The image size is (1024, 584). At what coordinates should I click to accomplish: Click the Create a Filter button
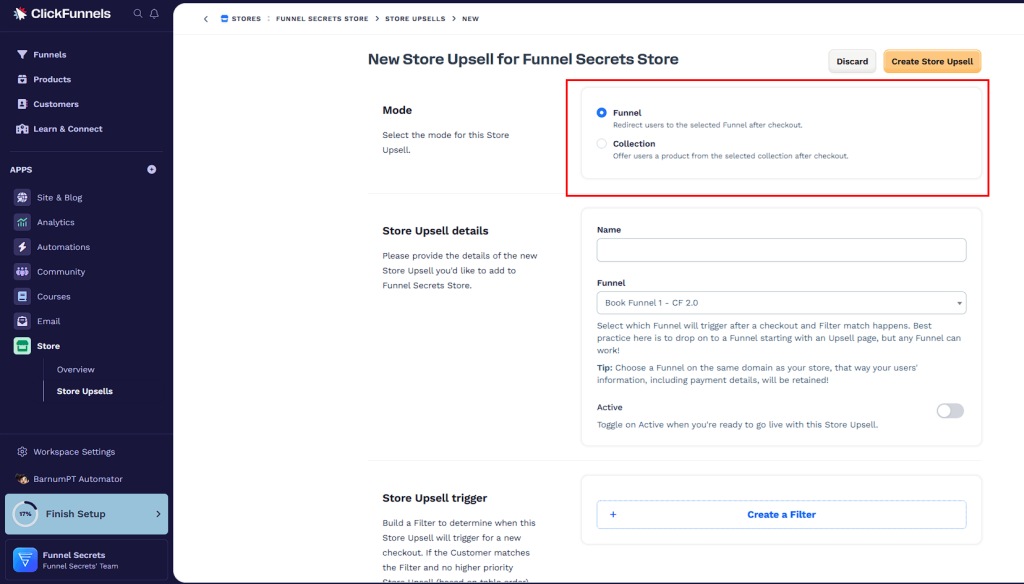781,515
